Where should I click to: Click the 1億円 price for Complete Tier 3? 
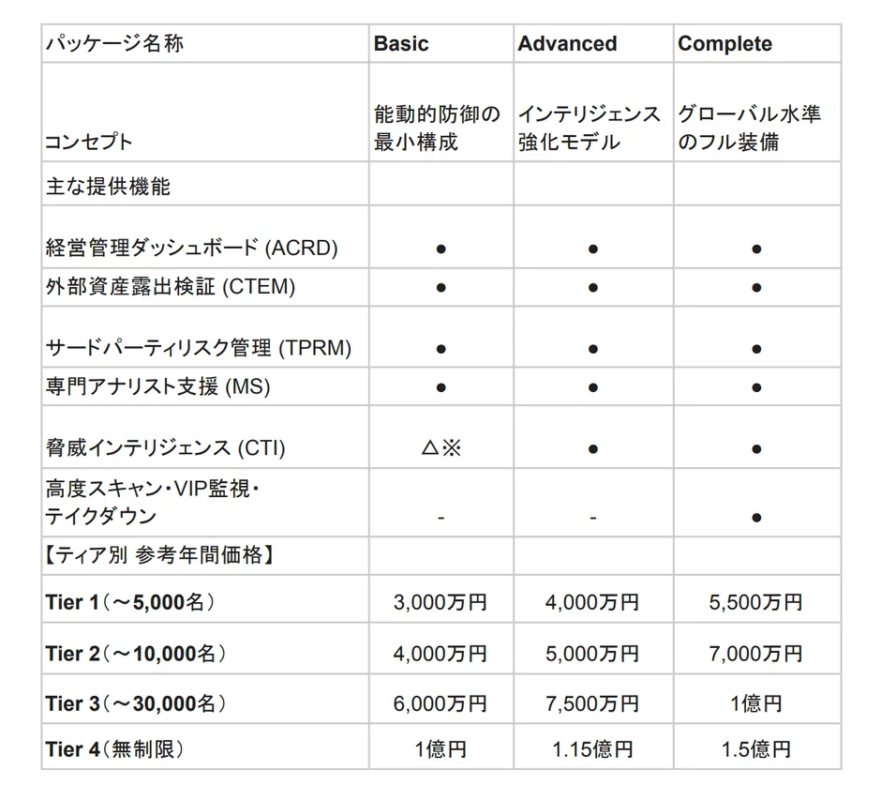pos(757,702)
